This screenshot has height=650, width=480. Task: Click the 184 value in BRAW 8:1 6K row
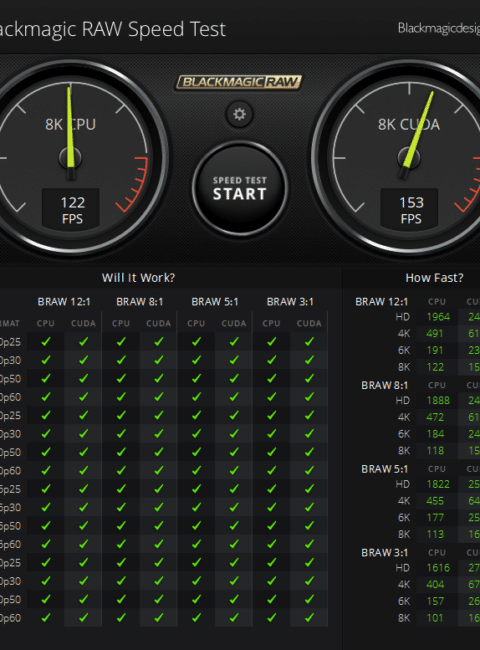435,434
